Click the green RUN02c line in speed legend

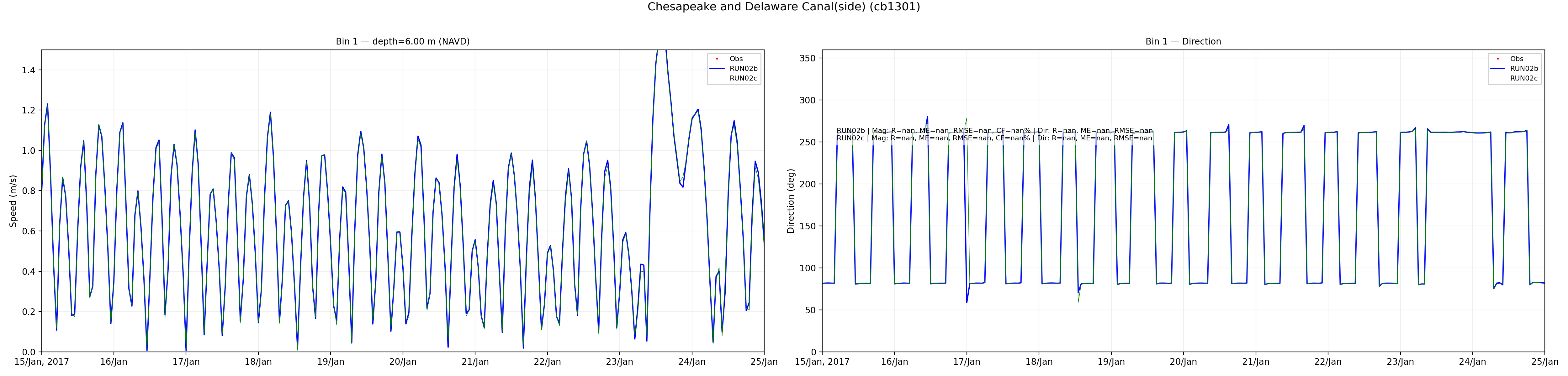coord(717,78)
